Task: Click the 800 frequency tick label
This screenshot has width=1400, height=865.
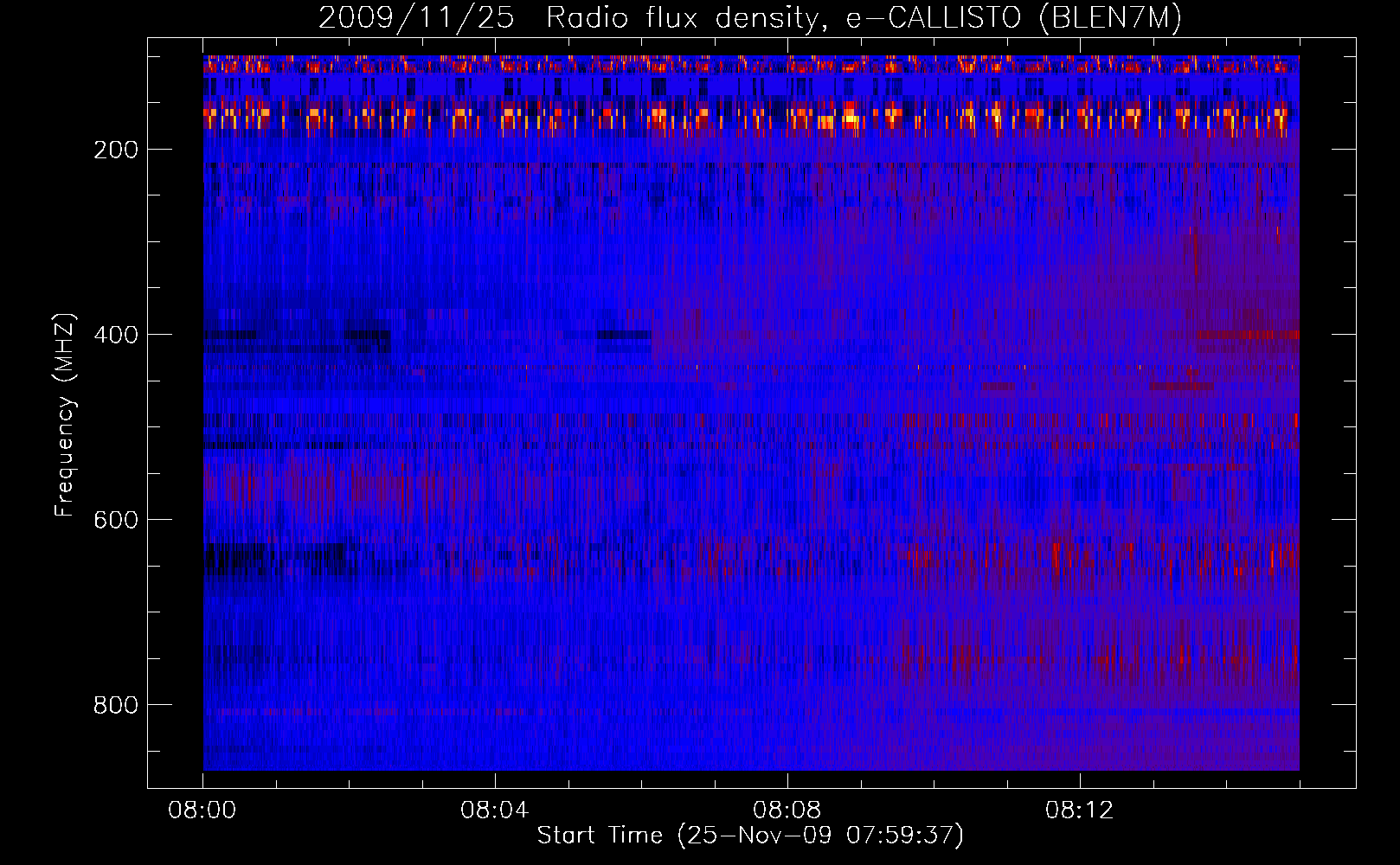Action: (x=115, y=705)
